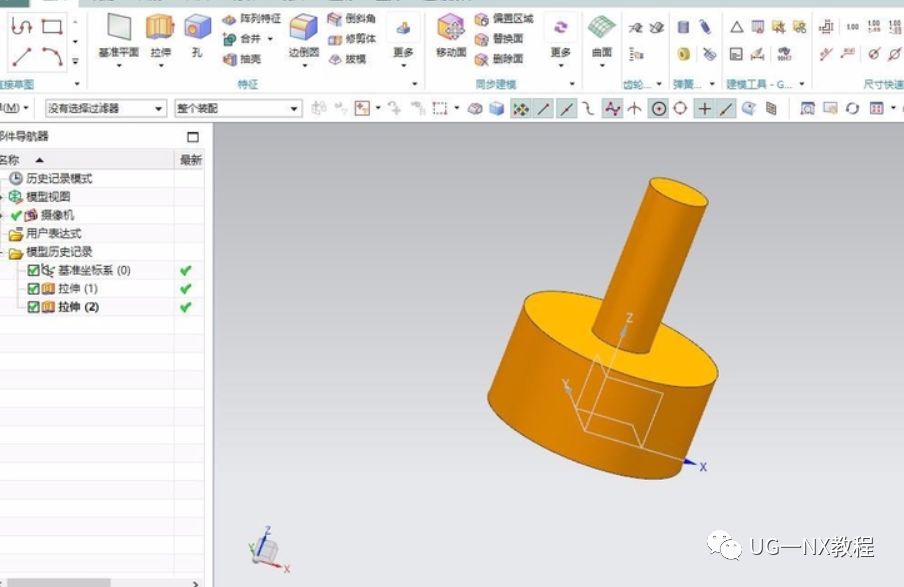The image size is (904, 587).
Task: Toggle the arc center snap option
Action: click(658, 108)
